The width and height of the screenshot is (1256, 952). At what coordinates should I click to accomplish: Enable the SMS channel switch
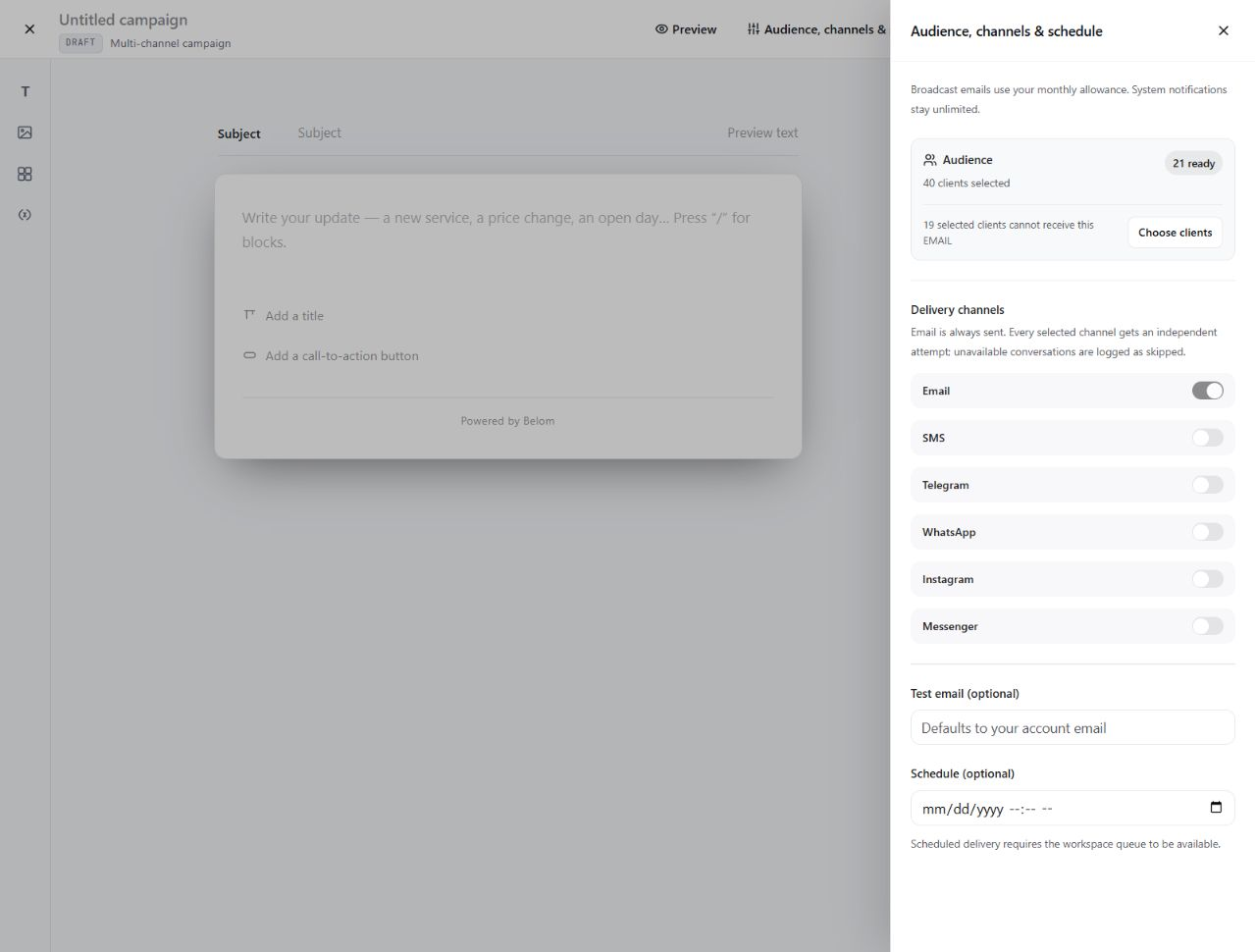click(1208, 438)
